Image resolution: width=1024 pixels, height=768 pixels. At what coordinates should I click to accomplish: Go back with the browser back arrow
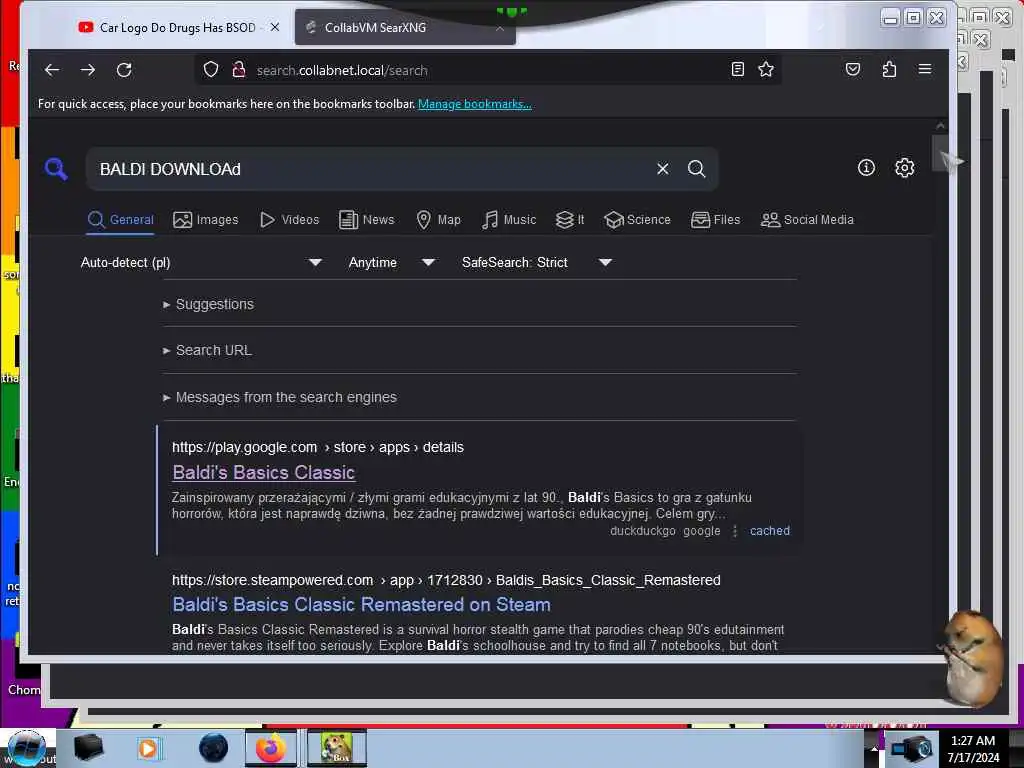coord(52,70)
